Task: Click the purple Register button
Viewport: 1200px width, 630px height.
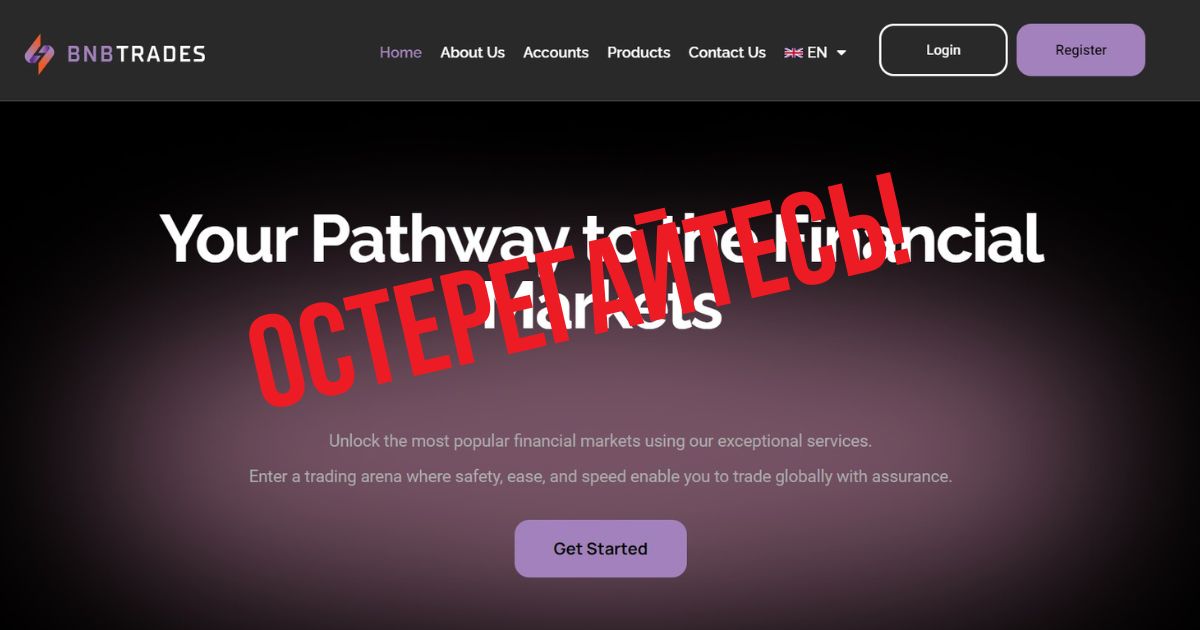Action: pyautogui.click(x=1081, y=50)
